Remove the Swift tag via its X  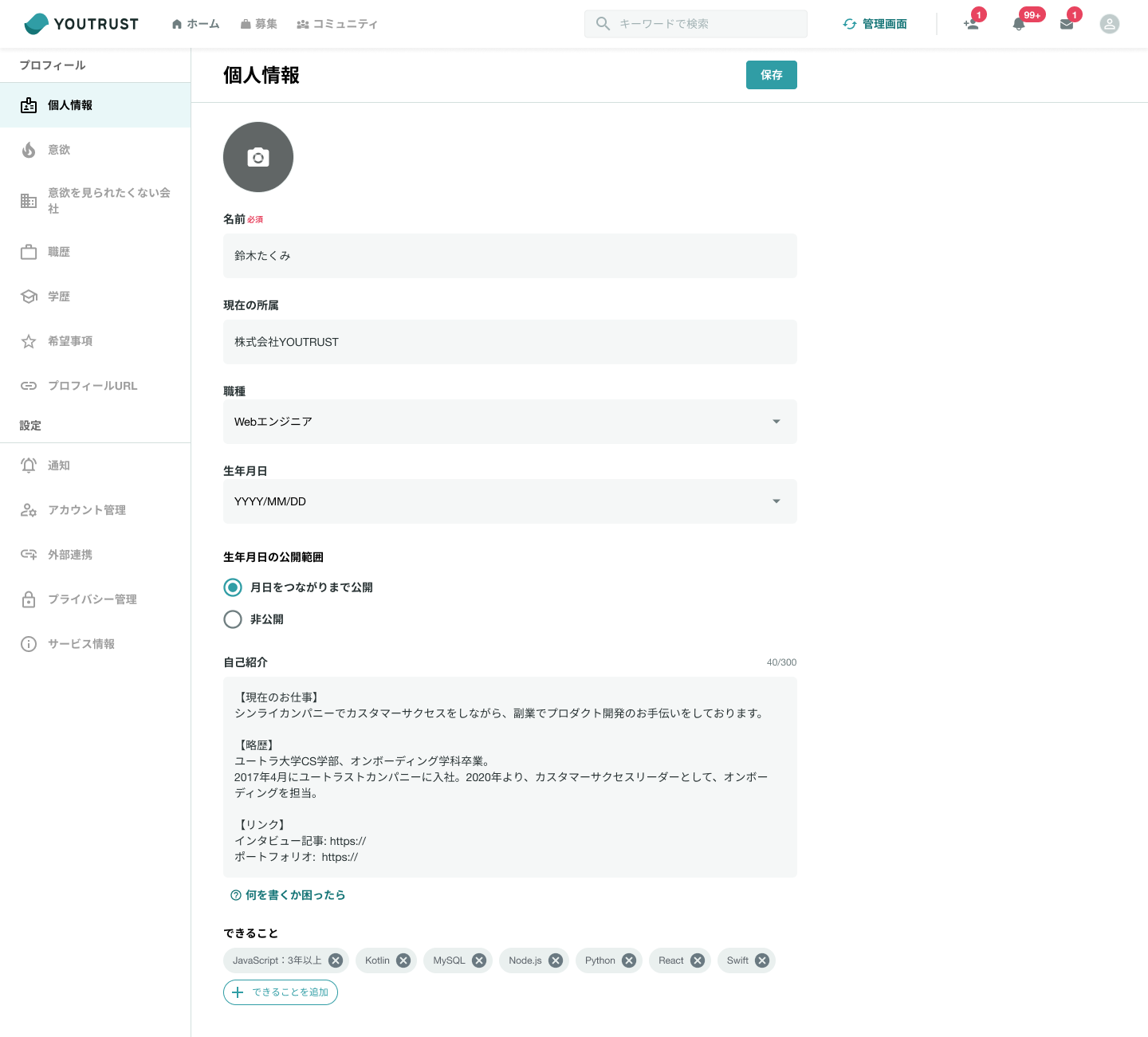(761, 960)
